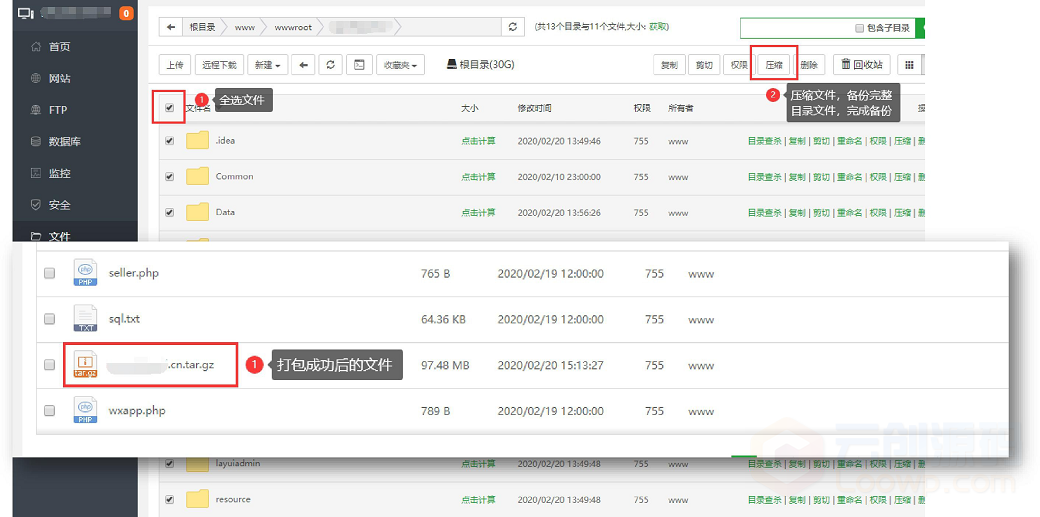
Task: Click 目录查杀 in the Common row
Action: (765, 177)
